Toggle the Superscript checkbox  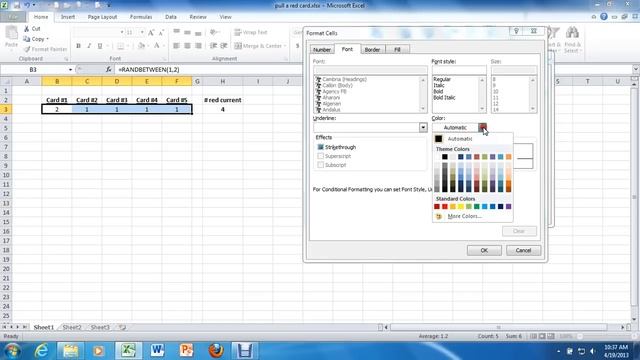click(320, 156)
